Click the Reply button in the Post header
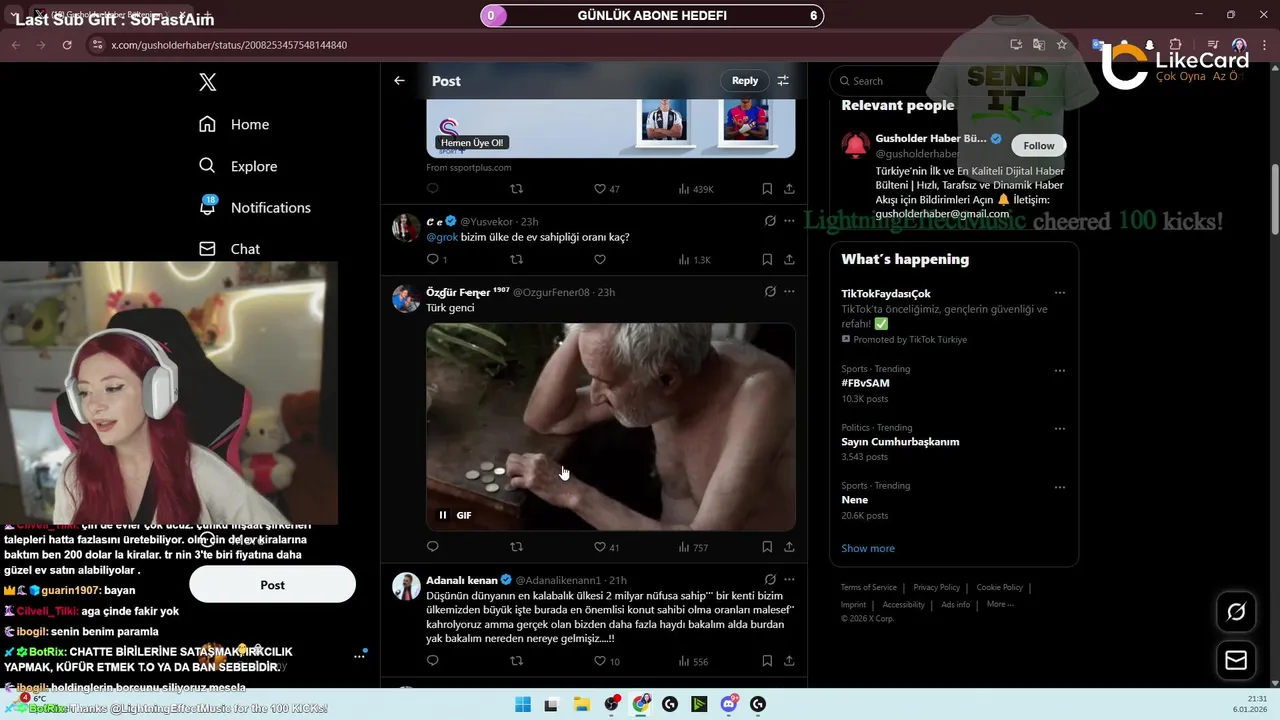The image size is (1280, 720). point(745,81)
